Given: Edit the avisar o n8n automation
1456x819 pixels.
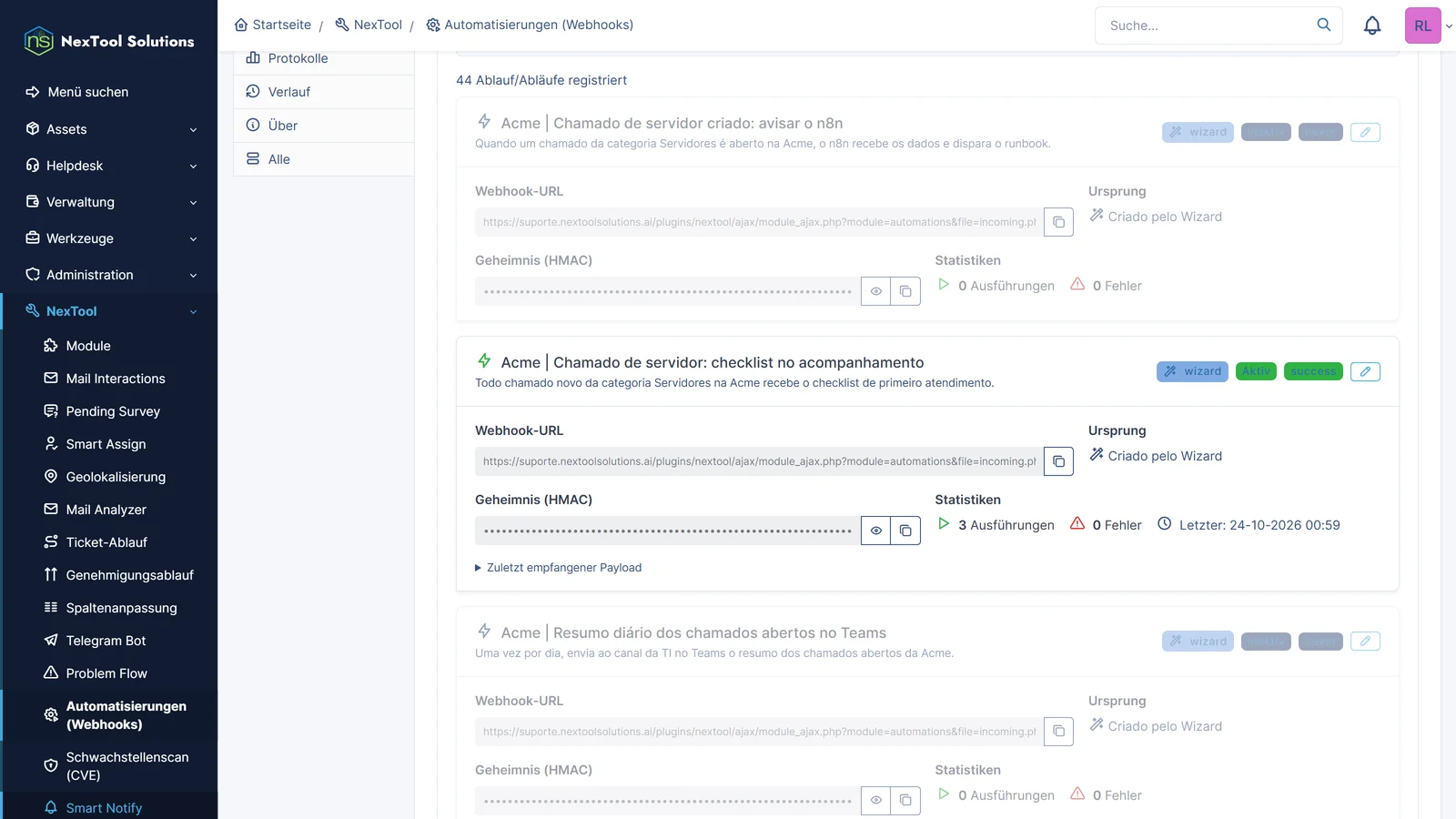Looking at the screenshot, I should pos(1365,132).
